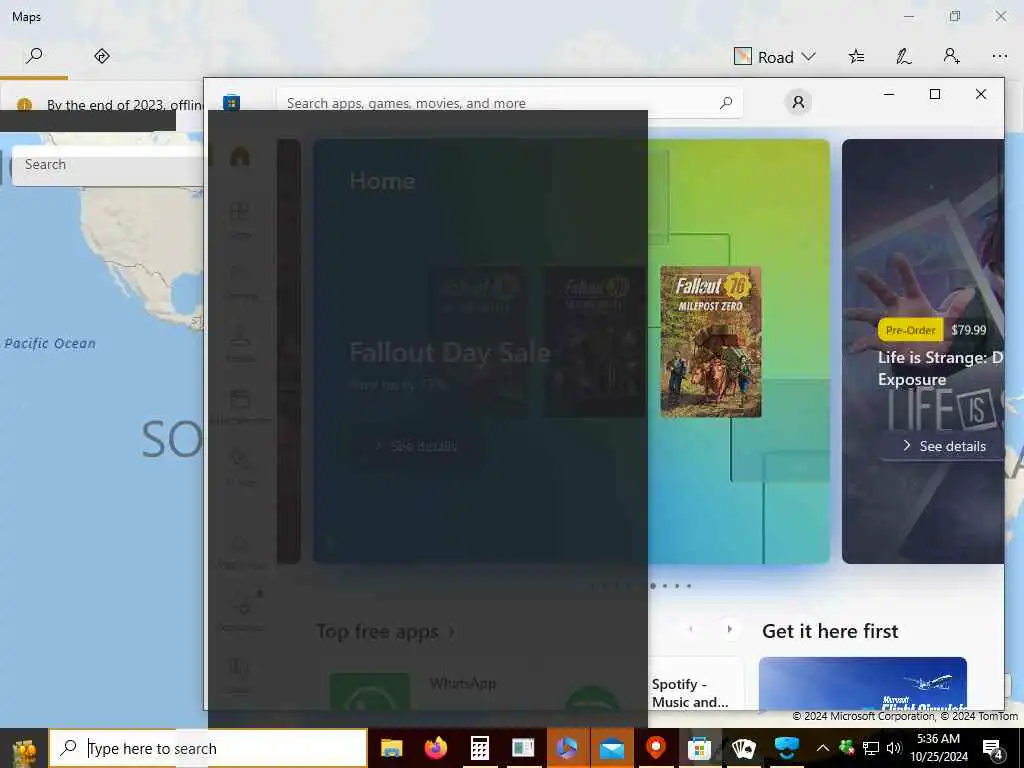Click See details for Life is Strange
Screen dimensions: 1024x768
944,446
